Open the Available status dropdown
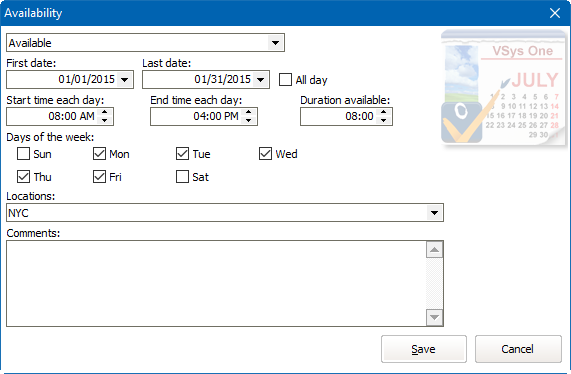The width and height of the screenshot is (571, 374). tap(276, 43)
